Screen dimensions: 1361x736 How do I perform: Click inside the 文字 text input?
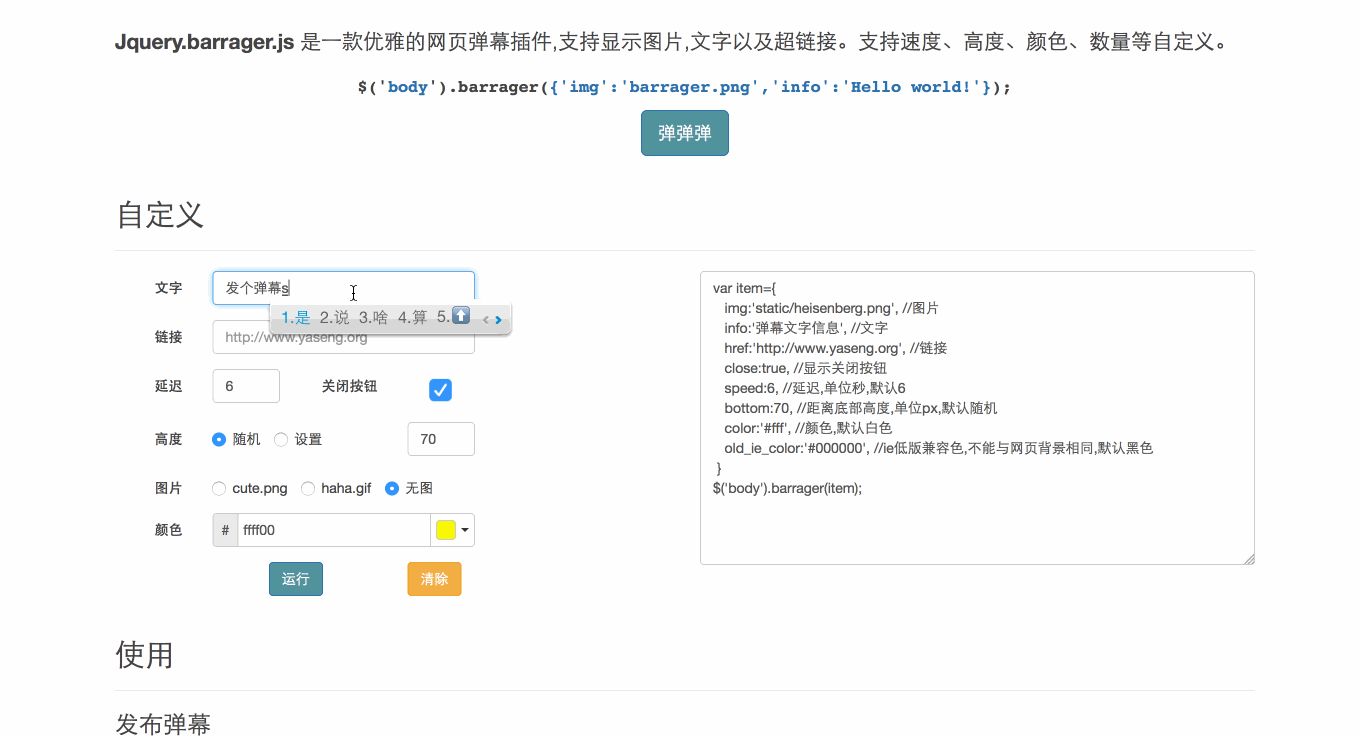(x=343, y=286)
